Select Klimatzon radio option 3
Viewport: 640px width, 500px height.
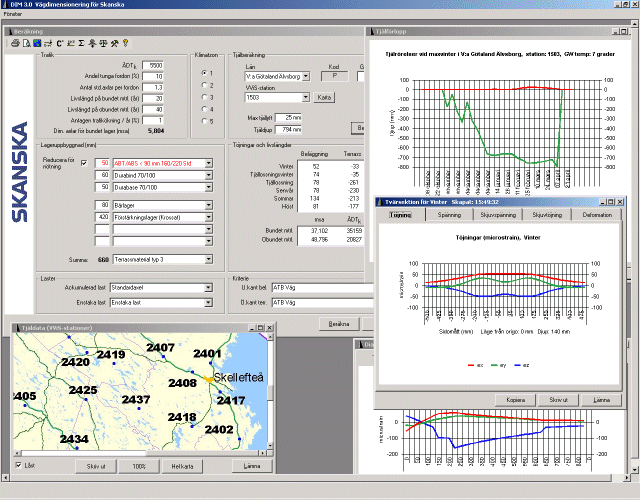(204, 97)
